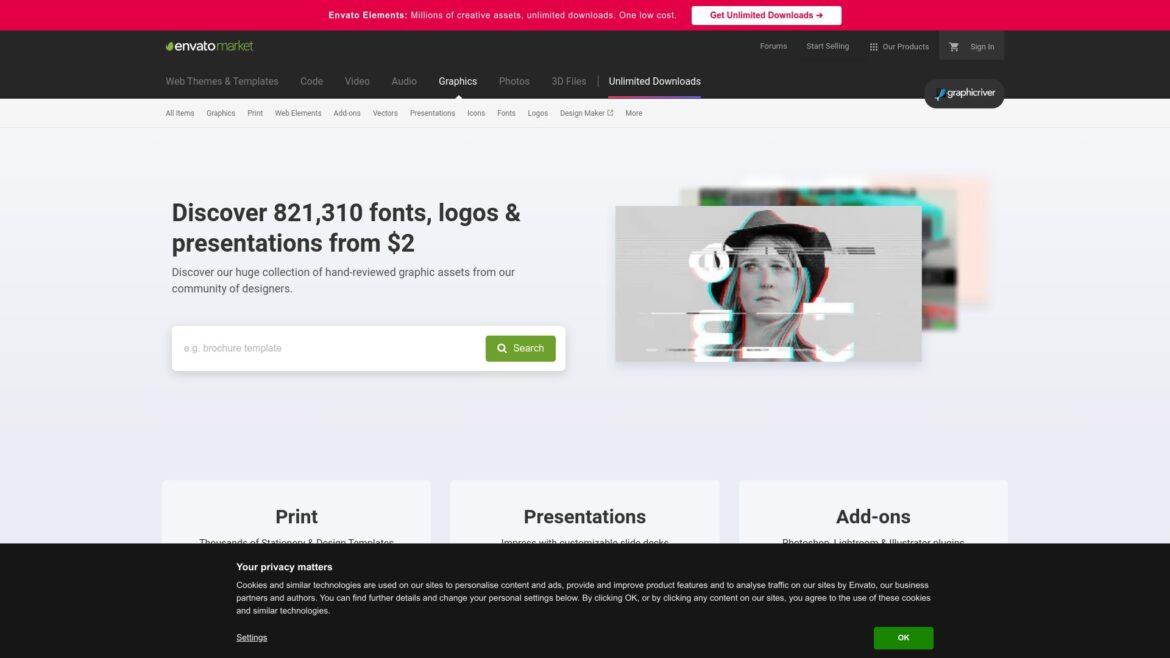Click the Get Unlimited Downloads banner button
The height and width of the screenshot is (658, 1170).
coord(766,15)
